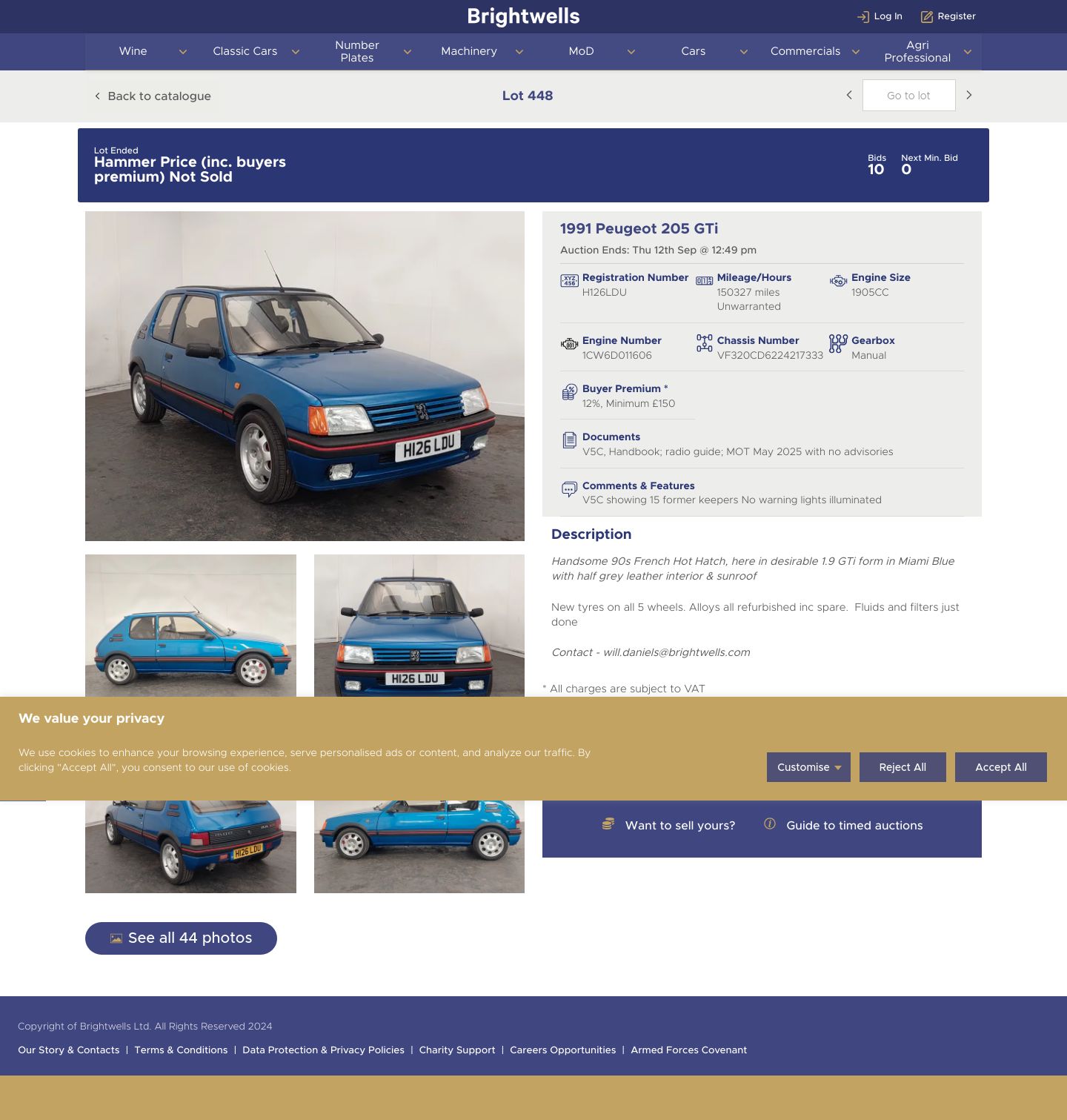The height and width of the screenshot is (1120, 1067).
Task: Open the Commercials menu item
Action: click(x=805, y=51)
